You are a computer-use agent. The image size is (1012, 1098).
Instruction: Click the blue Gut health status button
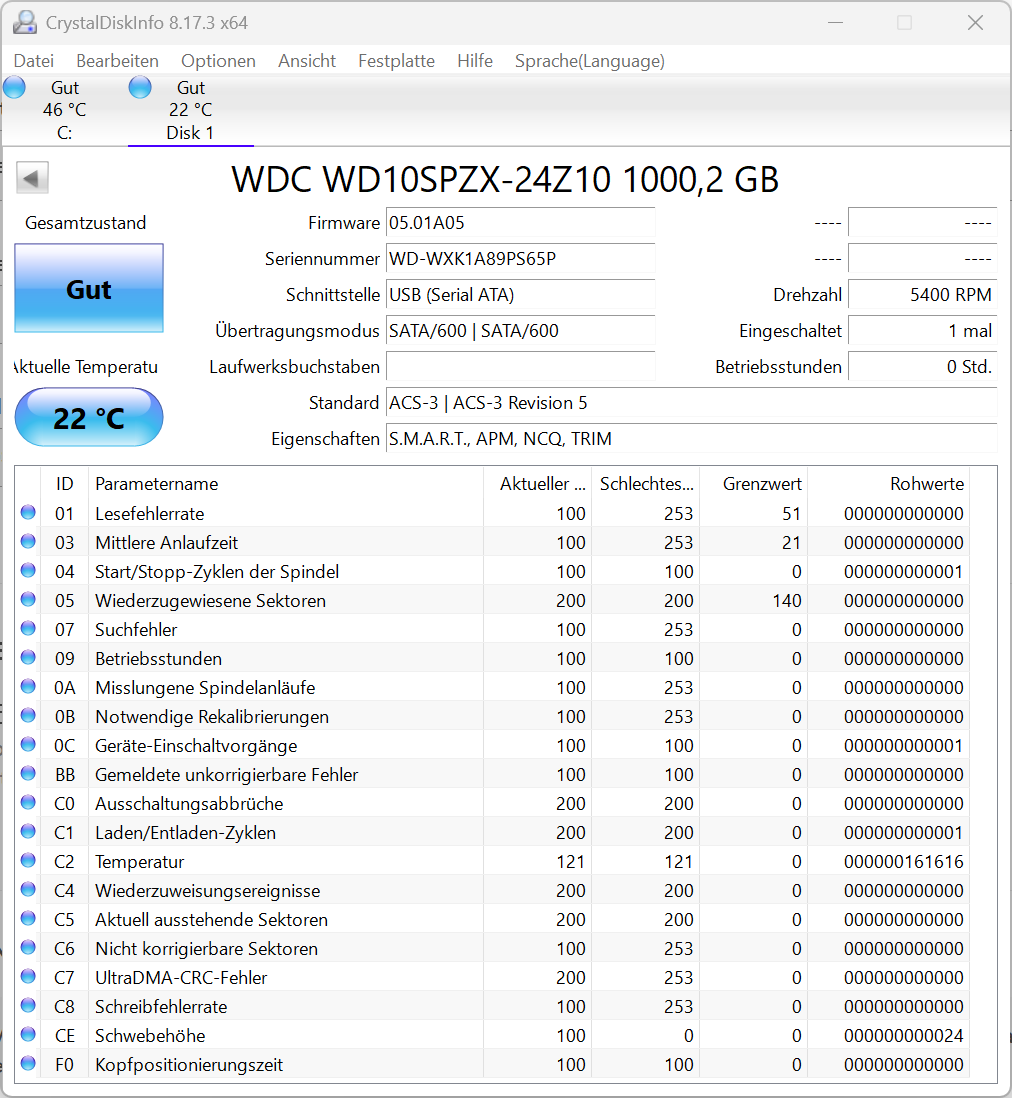pos(89,289)
